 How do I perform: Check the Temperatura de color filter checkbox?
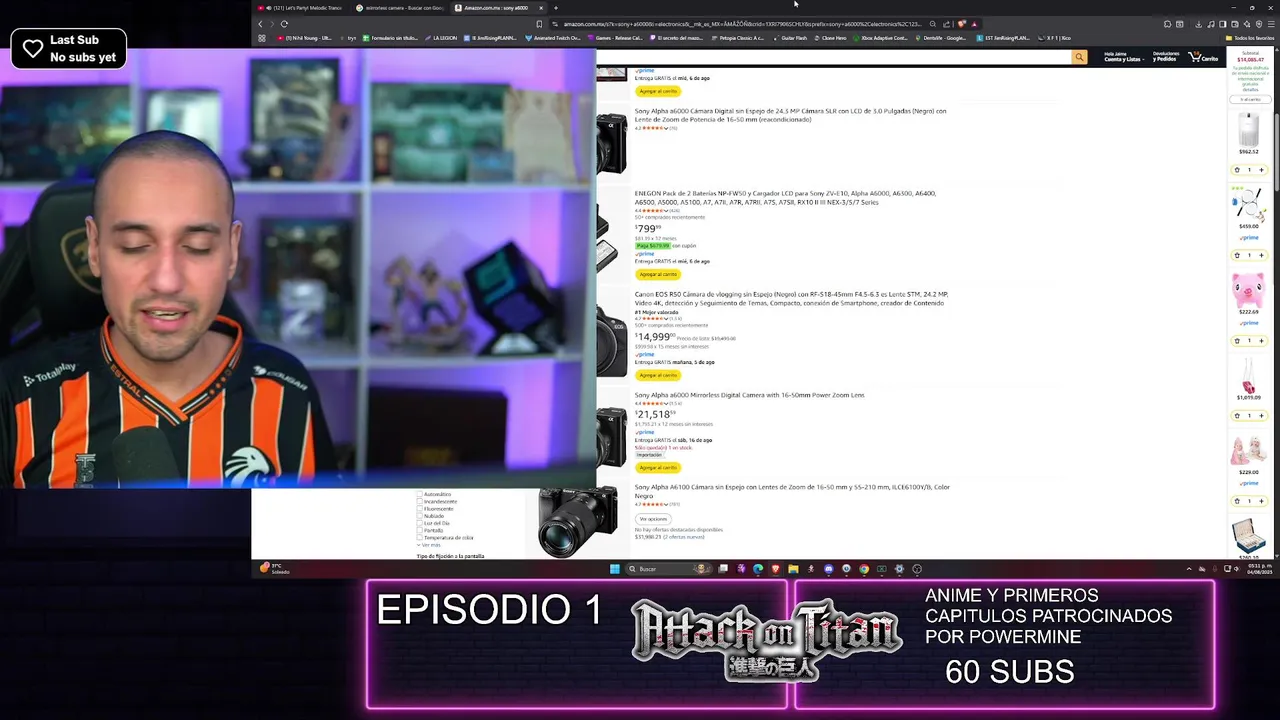pyautogui.click(x=419, y=538)
